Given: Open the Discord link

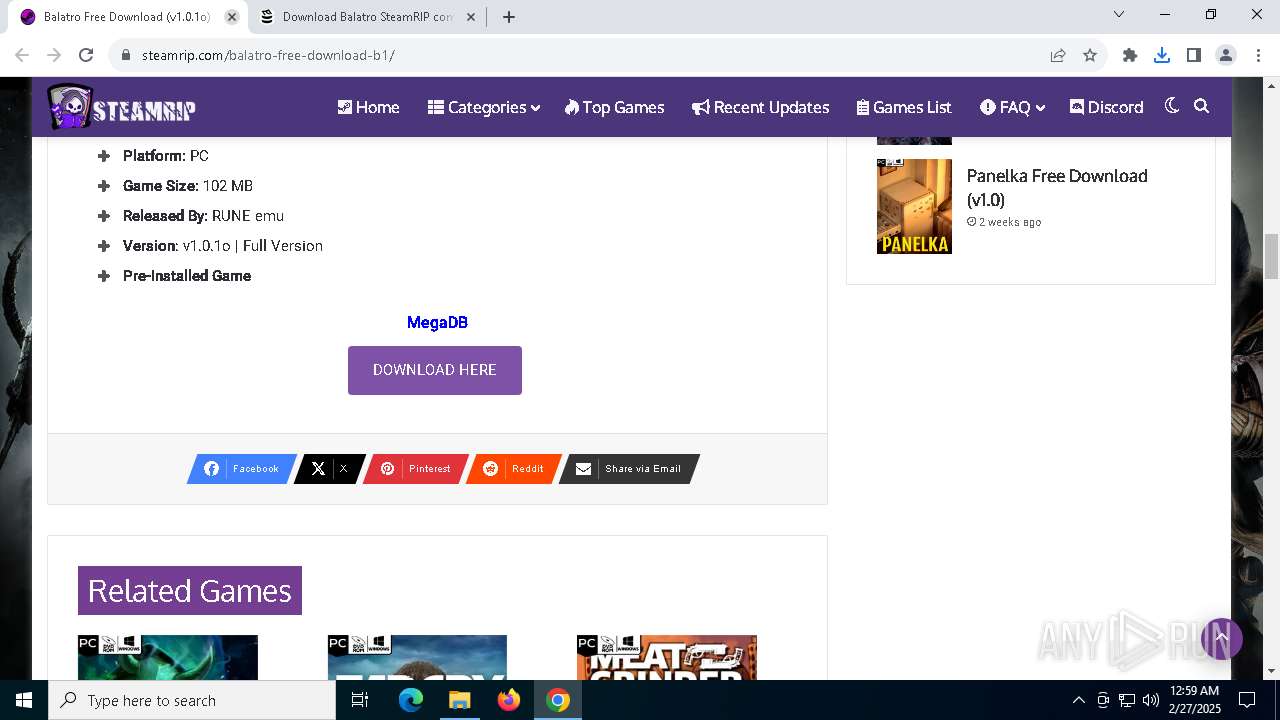Looking at the screenshot, I should [x=1106, y=107].
